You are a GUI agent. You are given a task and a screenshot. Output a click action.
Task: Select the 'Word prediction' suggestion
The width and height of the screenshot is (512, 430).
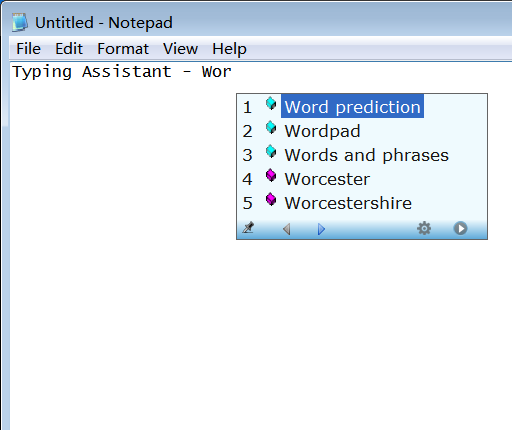click(x=352, y=106)
